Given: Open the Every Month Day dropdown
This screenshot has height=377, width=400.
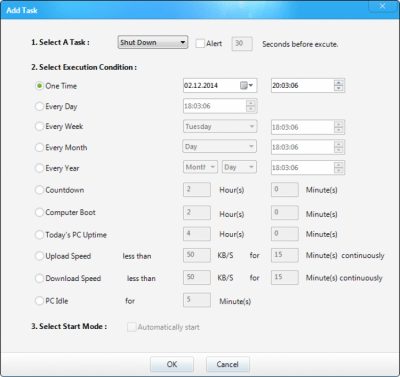Looking at the screenshot, I should [x=220, y=146].
